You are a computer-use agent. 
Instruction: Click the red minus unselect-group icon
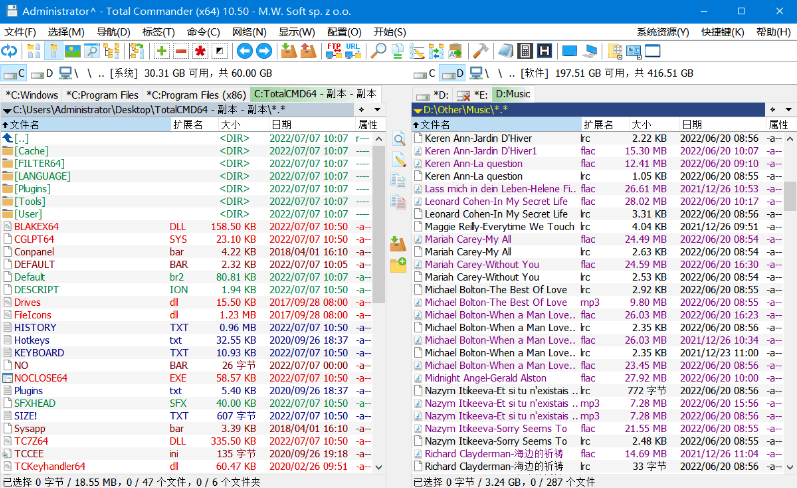pyautogui.click(x=181, y=51)
